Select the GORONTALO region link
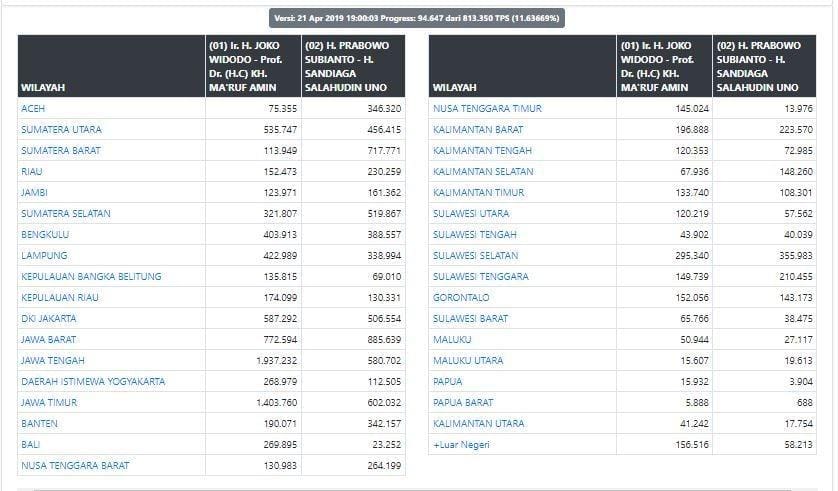838x491 pixels. [461, 297]
